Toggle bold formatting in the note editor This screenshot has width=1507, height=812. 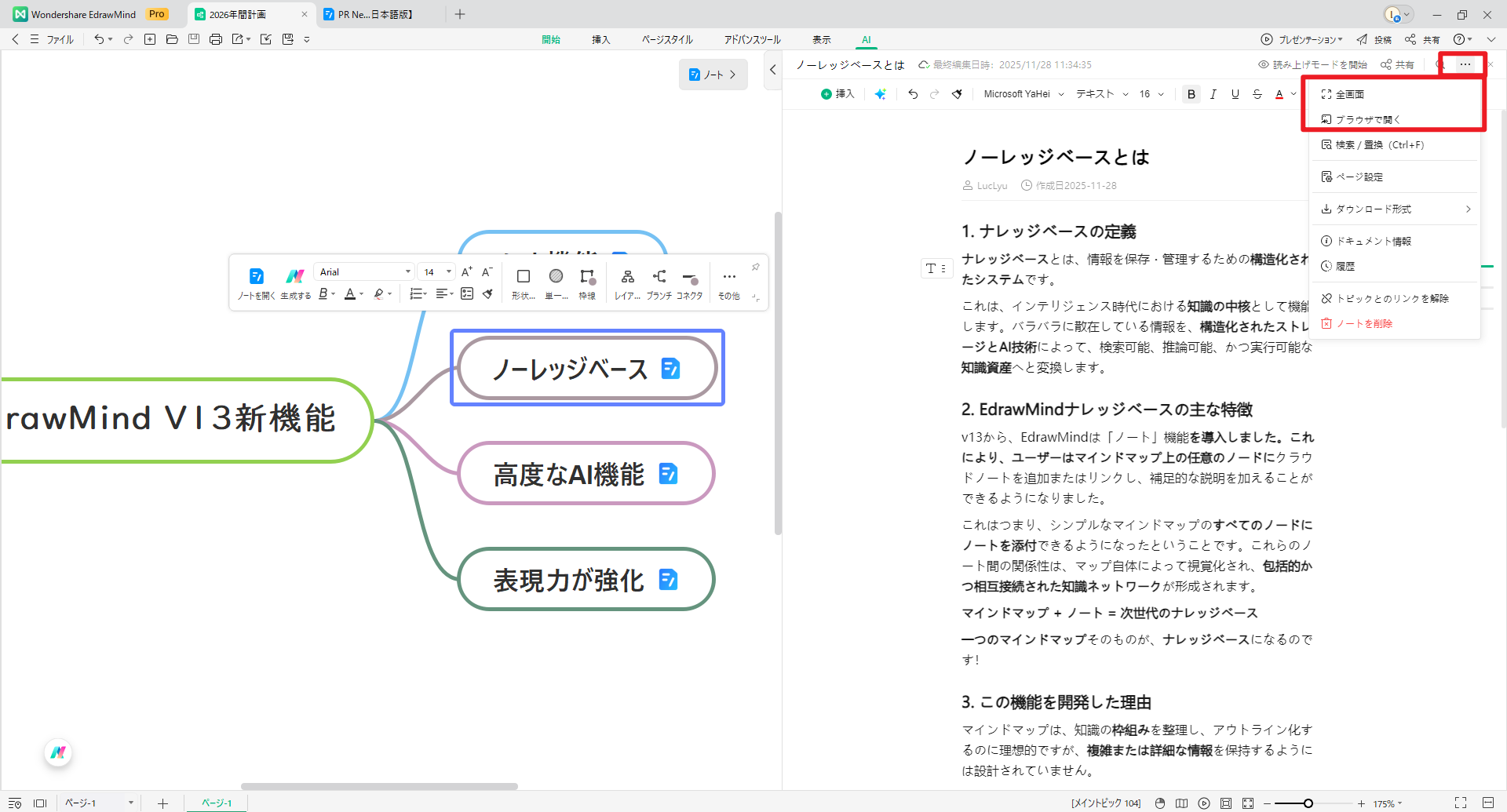[1191, 93]
